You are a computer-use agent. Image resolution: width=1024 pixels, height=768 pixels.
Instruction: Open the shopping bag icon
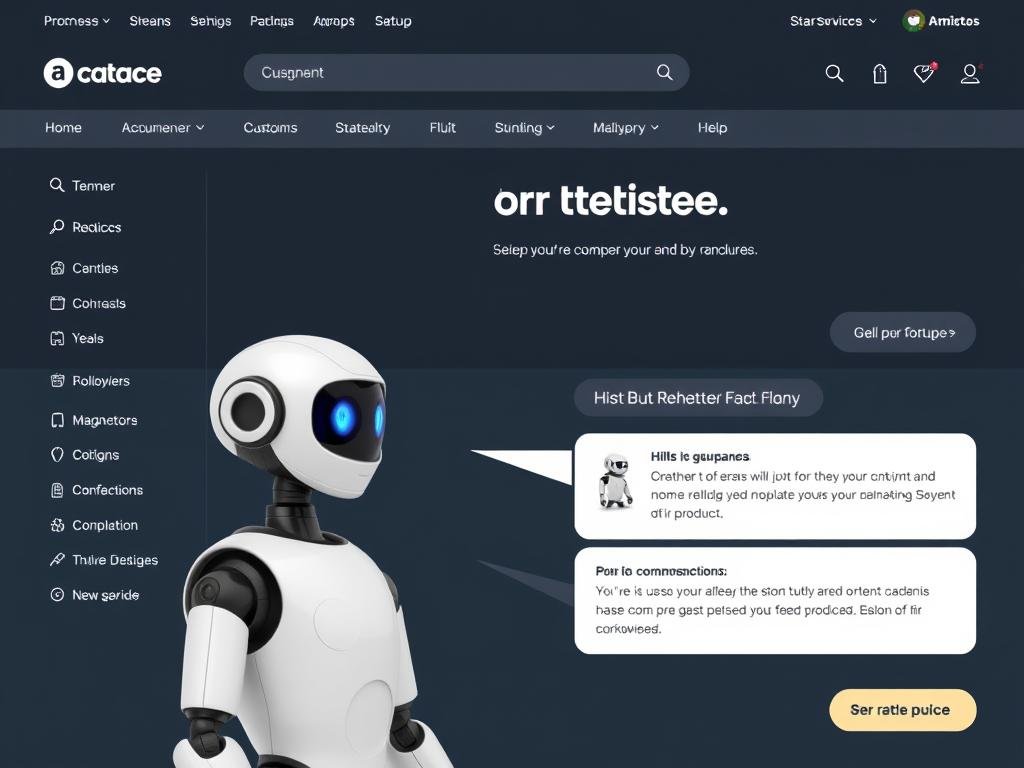click(x=880, y=74)
